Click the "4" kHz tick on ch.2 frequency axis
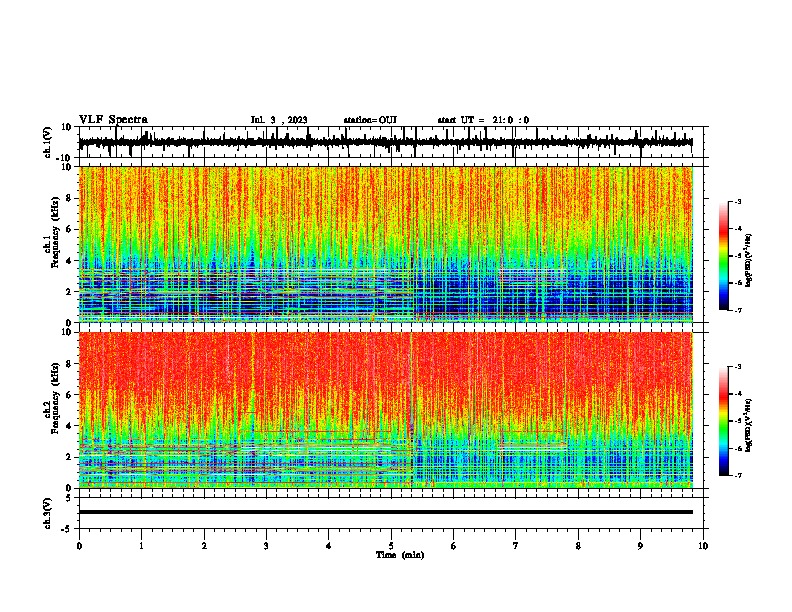Viewport: 792px width, 612px height. (70, 426)
